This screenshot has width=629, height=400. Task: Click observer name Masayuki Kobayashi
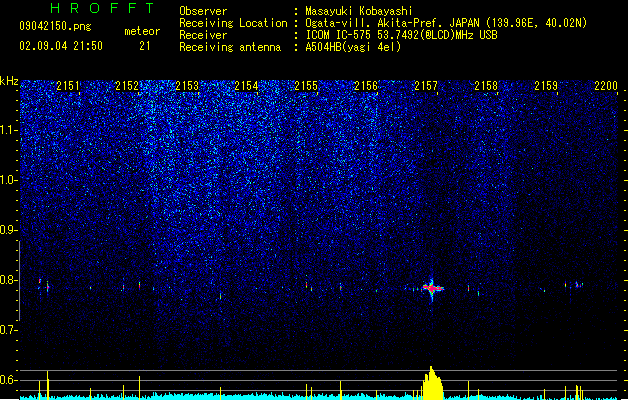359,11
